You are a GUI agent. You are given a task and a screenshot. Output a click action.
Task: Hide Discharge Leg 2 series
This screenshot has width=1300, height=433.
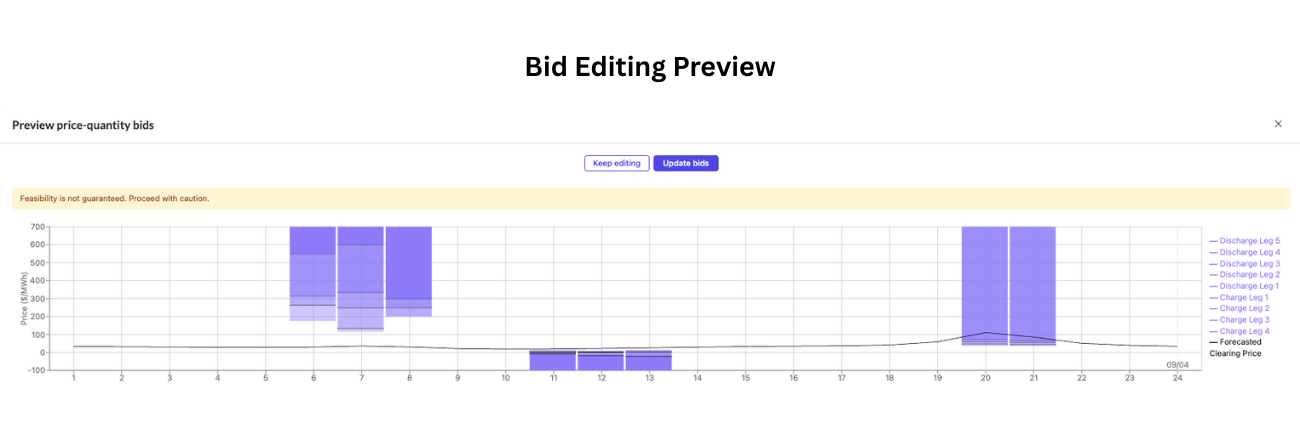pos(1244,274)
